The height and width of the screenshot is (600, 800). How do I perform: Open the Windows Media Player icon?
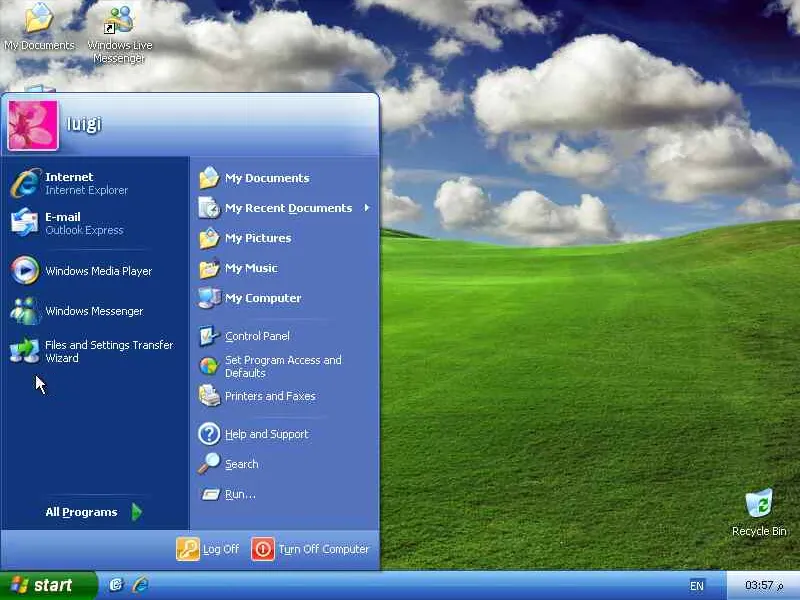tap(24, 270)
